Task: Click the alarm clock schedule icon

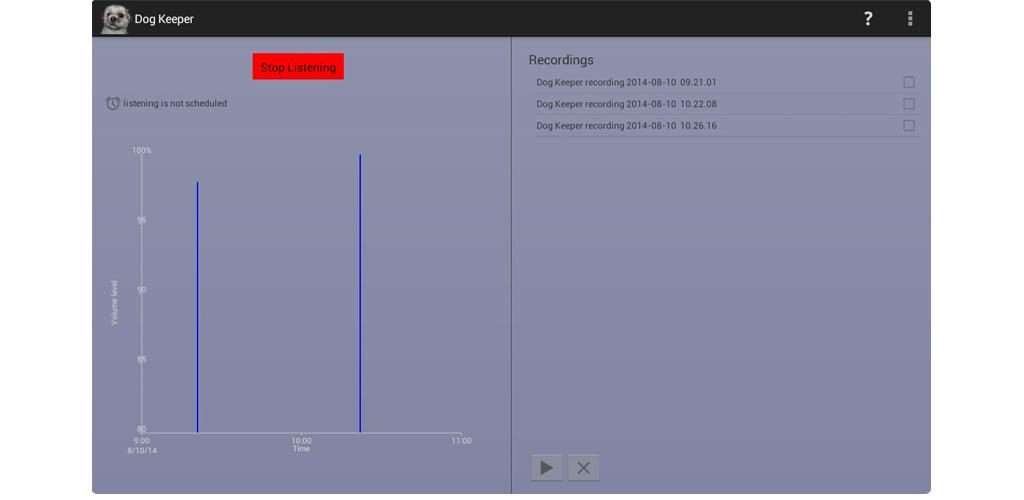Action: (x=113, y=103)
